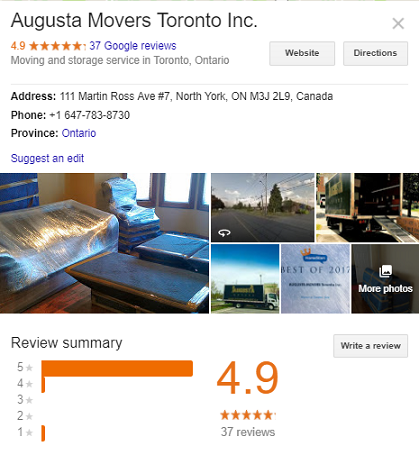Select the 5-star rating bar
The height and width of the screenshot is (455, 419).
pos(117,368)
